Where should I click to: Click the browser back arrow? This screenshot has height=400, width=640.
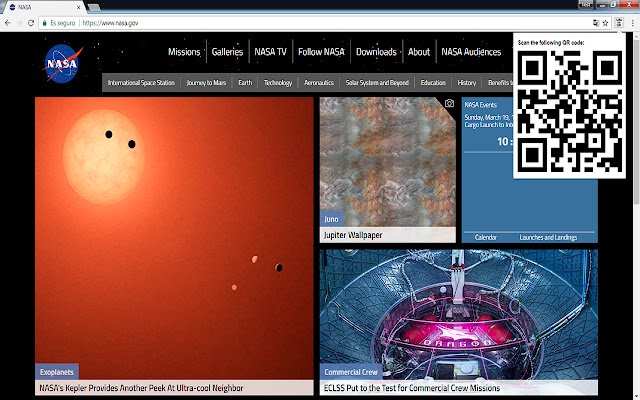click(x=8, y=23)
